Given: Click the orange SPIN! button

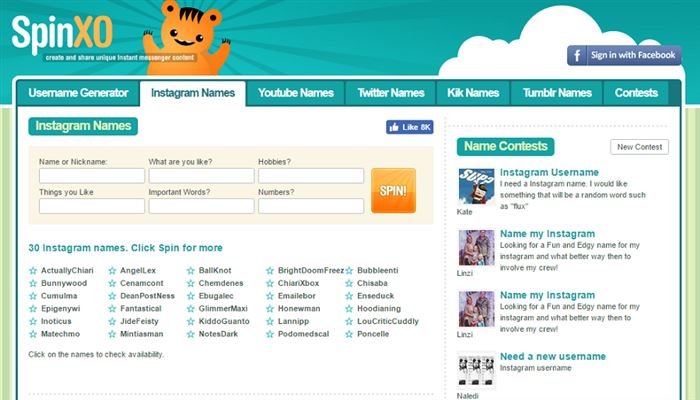Looking at the screenshot, I should (x=393, y=191).
